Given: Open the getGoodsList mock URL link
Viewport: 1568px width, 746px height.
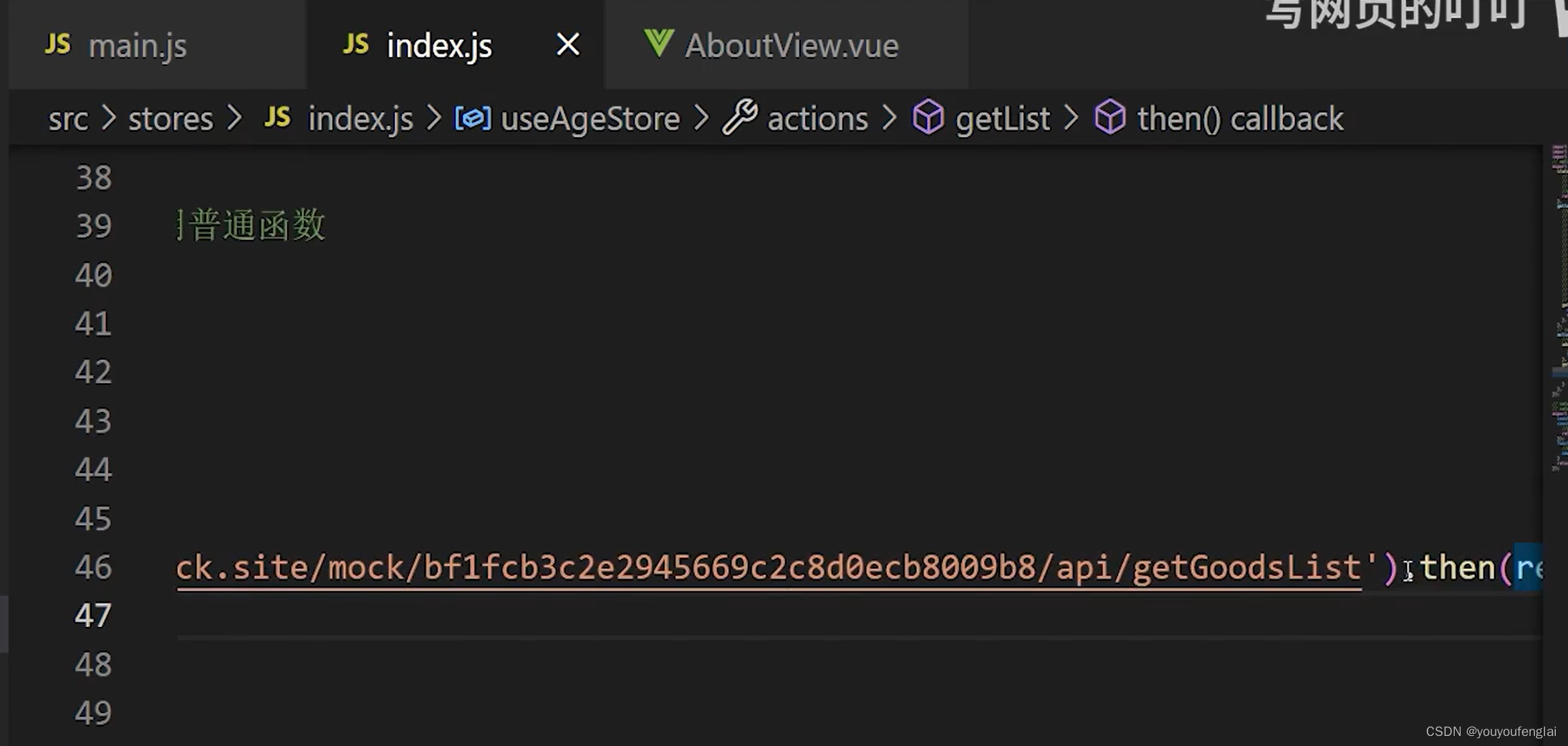Looking at the screenshot, I should [x=769, y=568].
